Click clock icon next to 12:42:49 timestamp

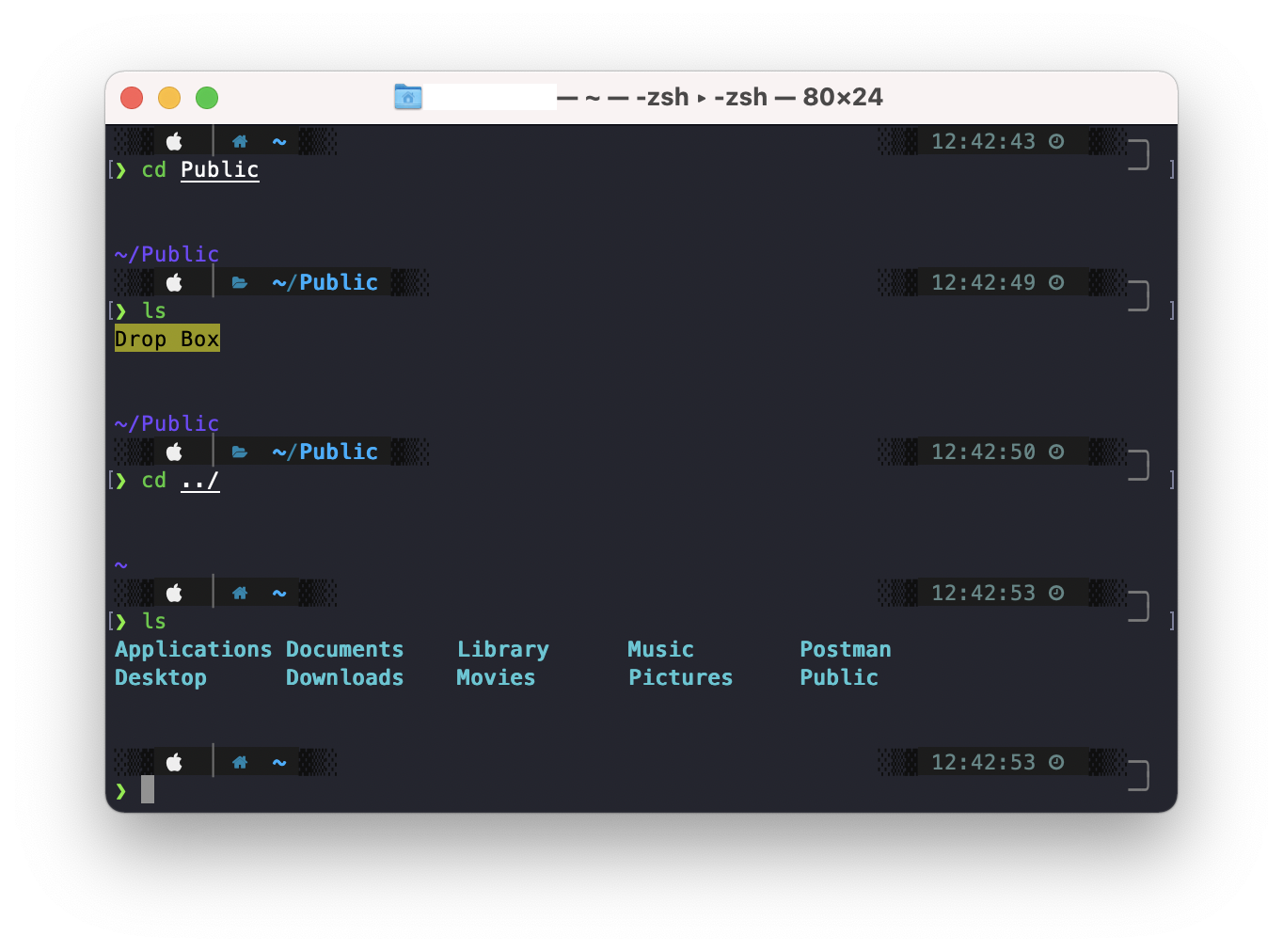pyautogui.click(x=1056, y=283)
